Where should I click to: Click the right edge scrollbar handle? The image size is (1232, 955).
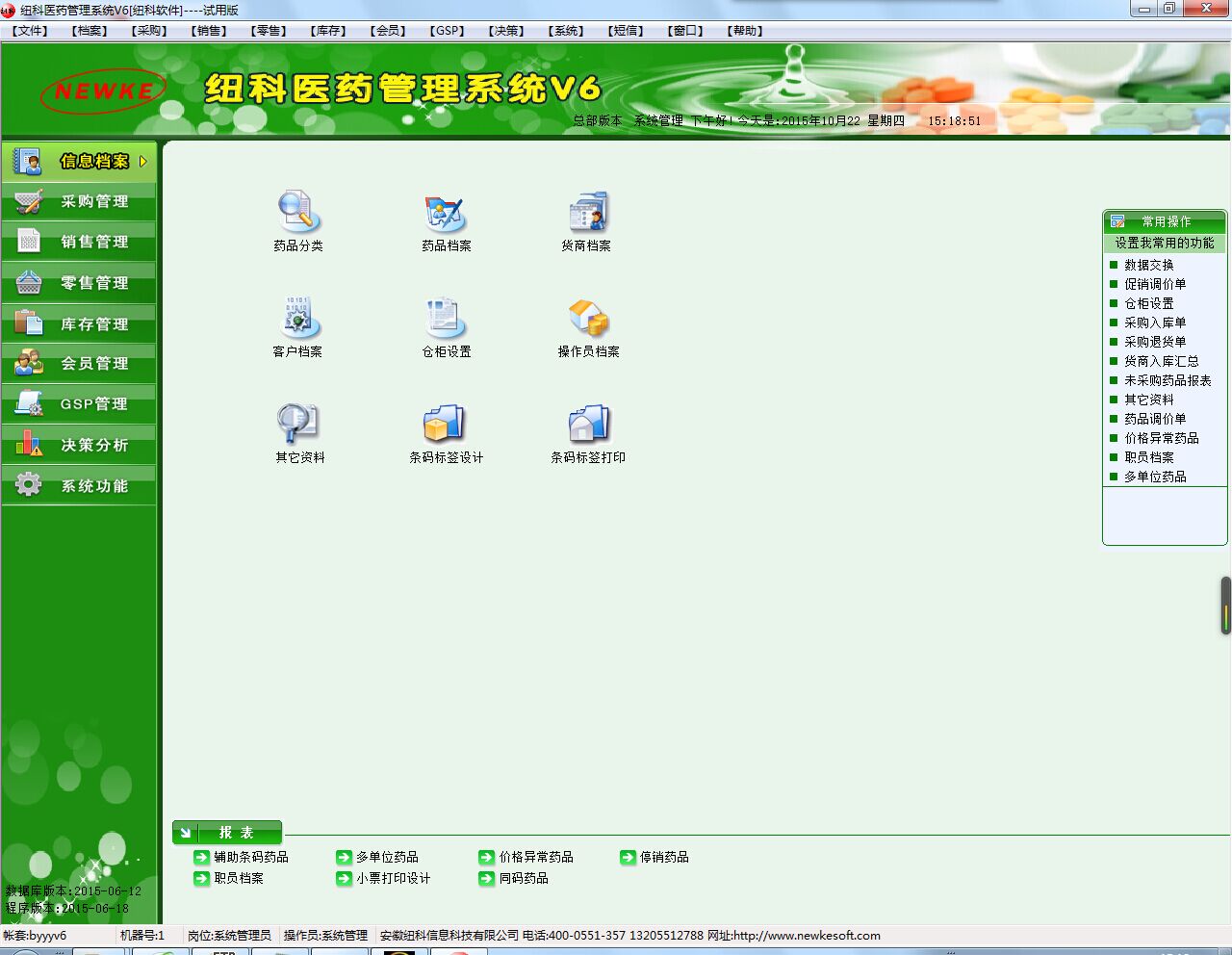click(x=1225, y=606)
